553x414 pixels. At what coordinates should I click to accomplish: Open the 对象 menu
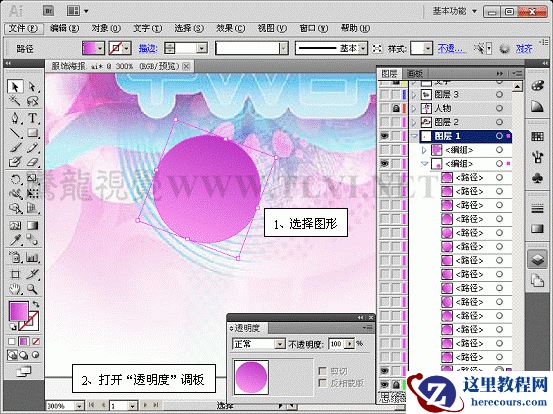pos(106,28)
